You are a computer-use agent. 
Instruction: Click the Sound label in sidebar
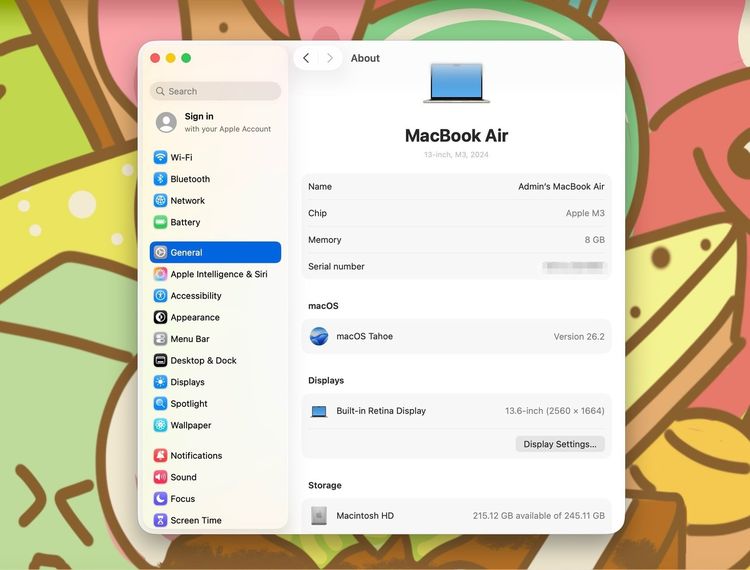click(183, 477)
